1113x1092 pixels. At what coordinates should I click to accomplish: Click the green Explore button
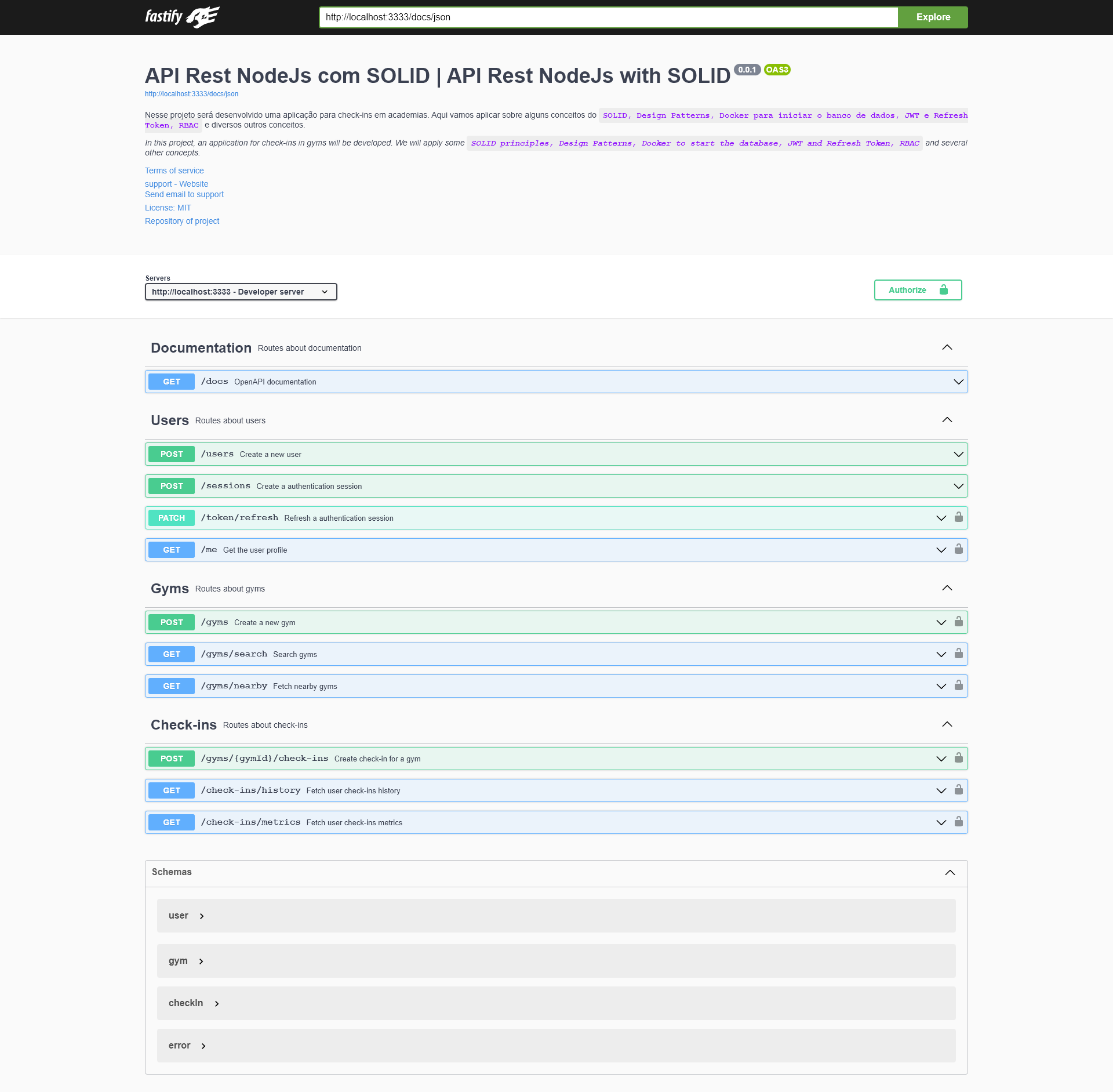pos(933,17)
